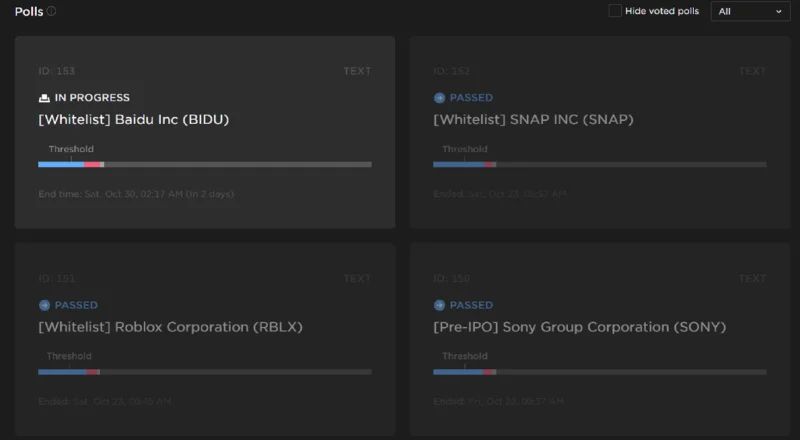Click PASSED status text on Sony poll
Screen dimensions: 800x440
click(x=471, y=305)
